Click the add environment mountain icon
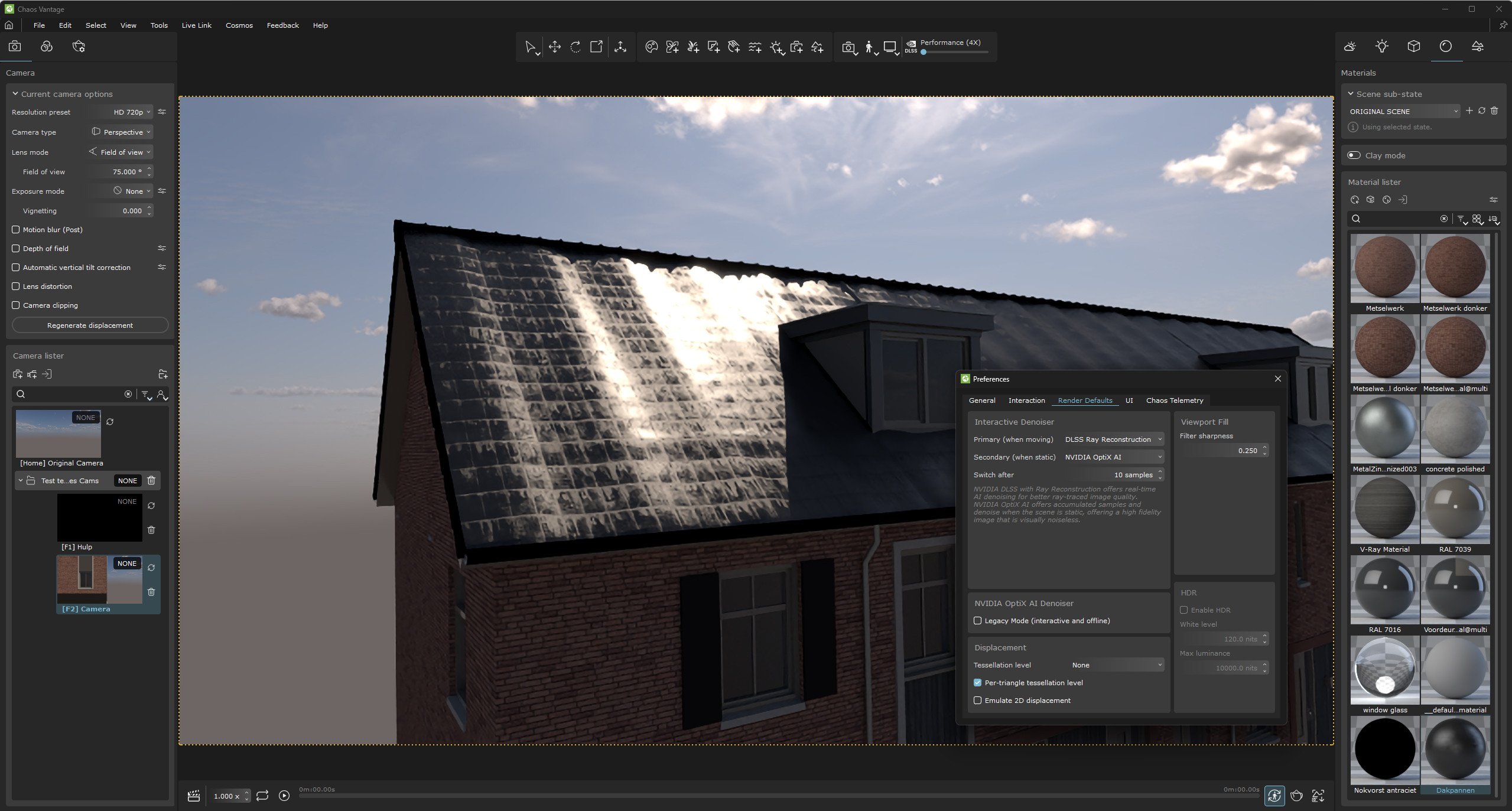The width and height of the screenshot is (1512, 811). click(817, 47)
